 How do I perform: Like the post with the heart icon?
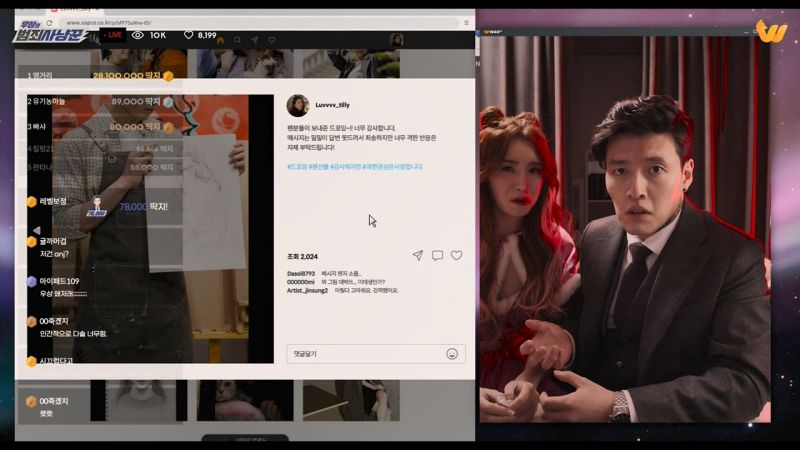point(457,255)
